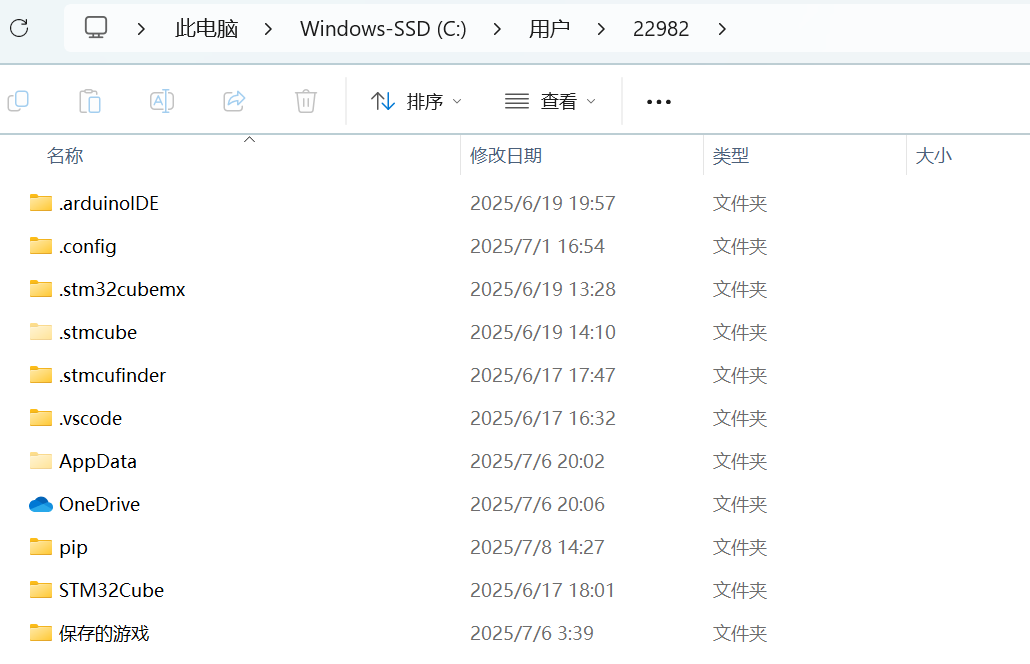Click the paste toolbar icon

tap(89, 101)
